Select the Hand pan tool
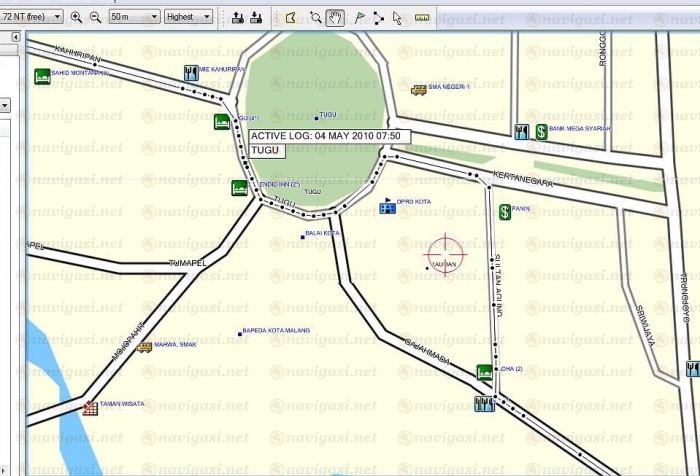The height and width of the screenshot is (476, 700). [336, 17]
